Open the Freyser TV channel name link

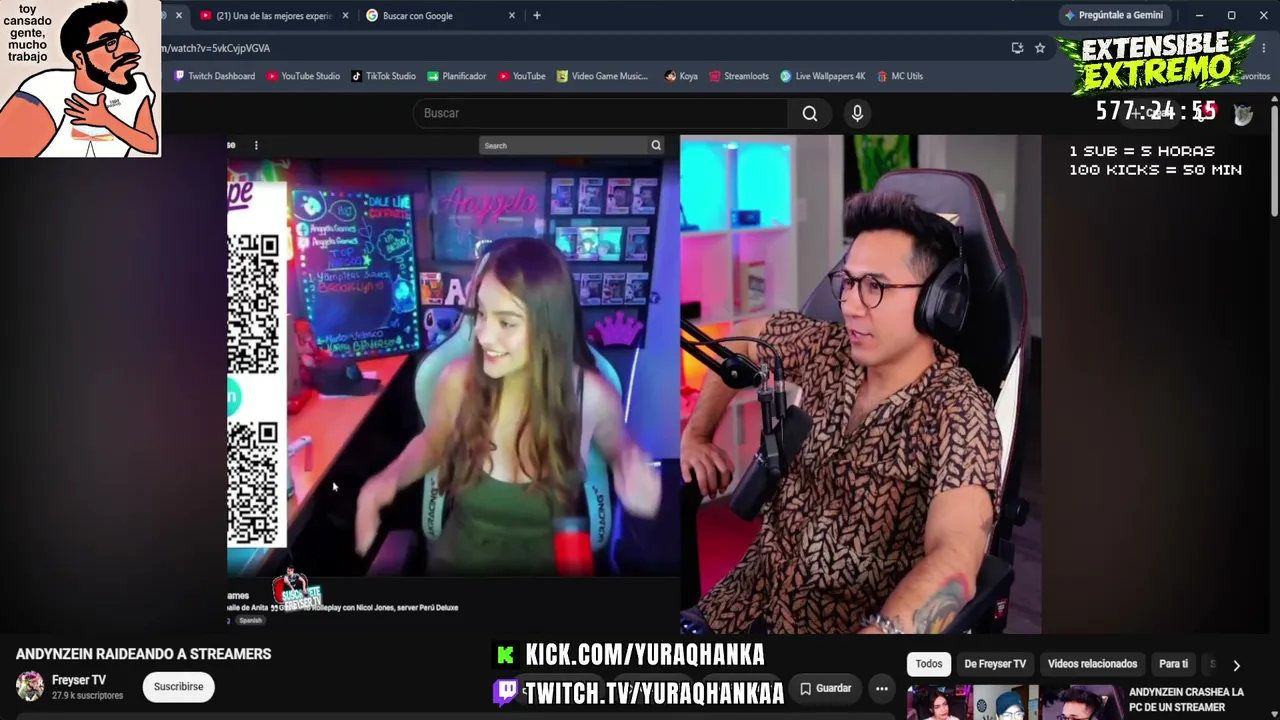pyautogui.click(x=79, y=680)
